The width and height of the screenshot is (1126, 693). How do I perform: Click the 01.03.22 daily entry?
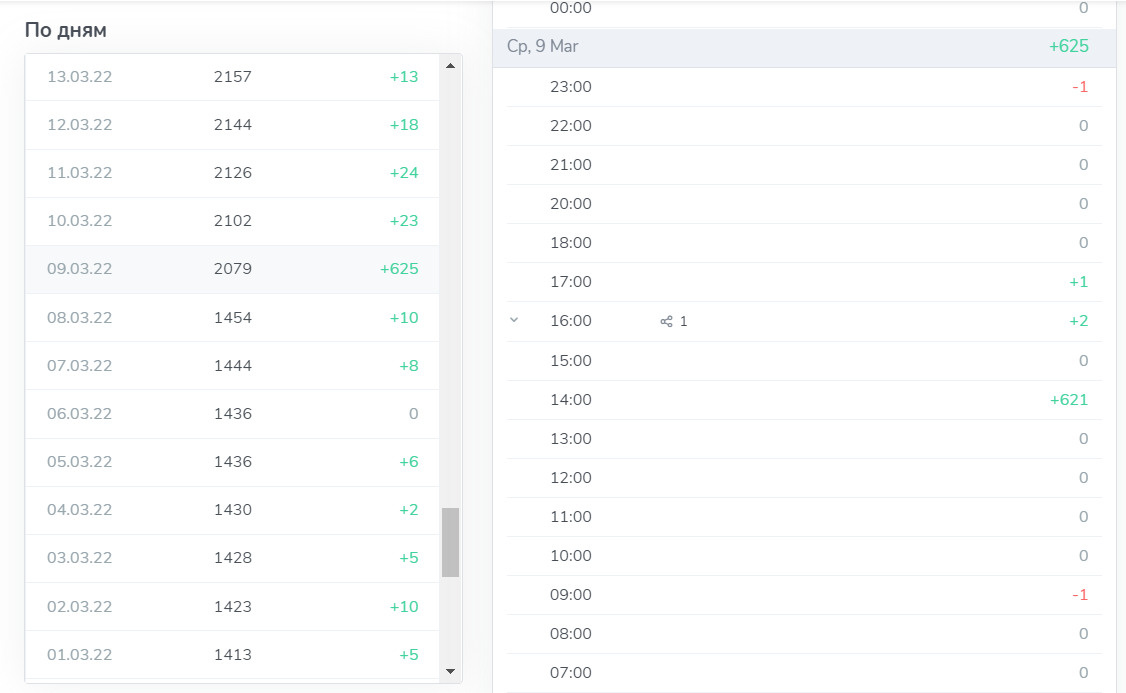(x=232, y=655)
